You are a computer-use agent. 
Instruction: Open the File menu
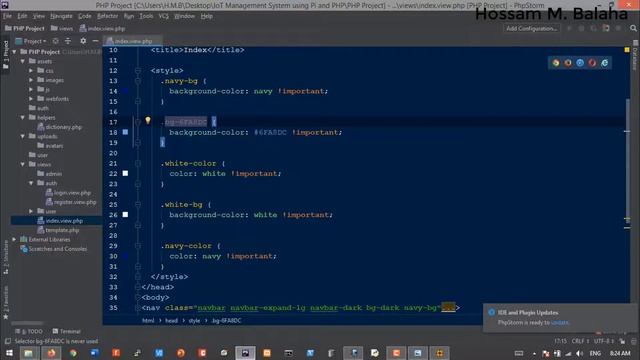click(x=7, y=16)
